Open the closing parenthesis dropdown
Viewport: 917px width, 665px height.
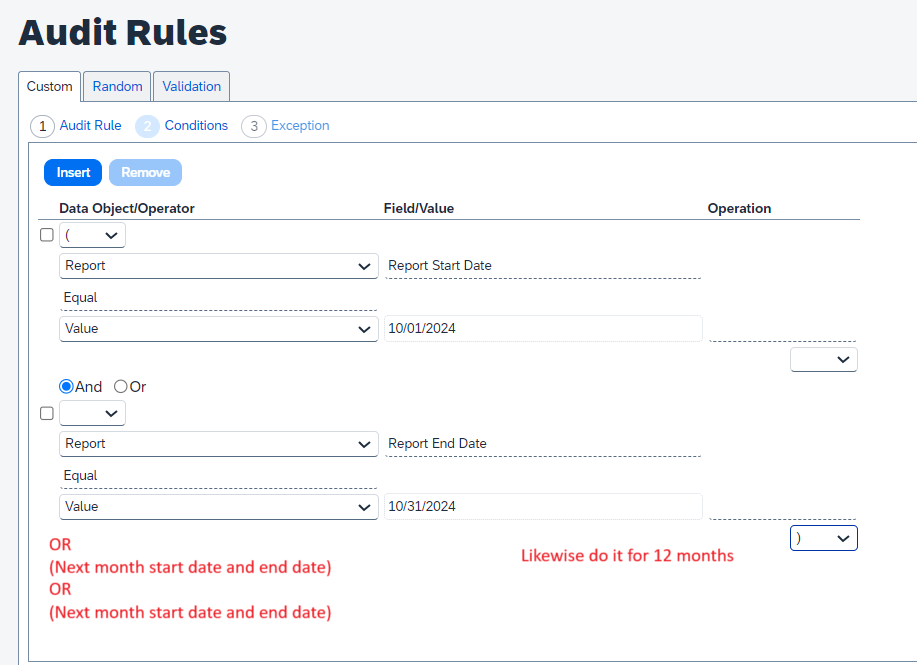pos(823,538)
